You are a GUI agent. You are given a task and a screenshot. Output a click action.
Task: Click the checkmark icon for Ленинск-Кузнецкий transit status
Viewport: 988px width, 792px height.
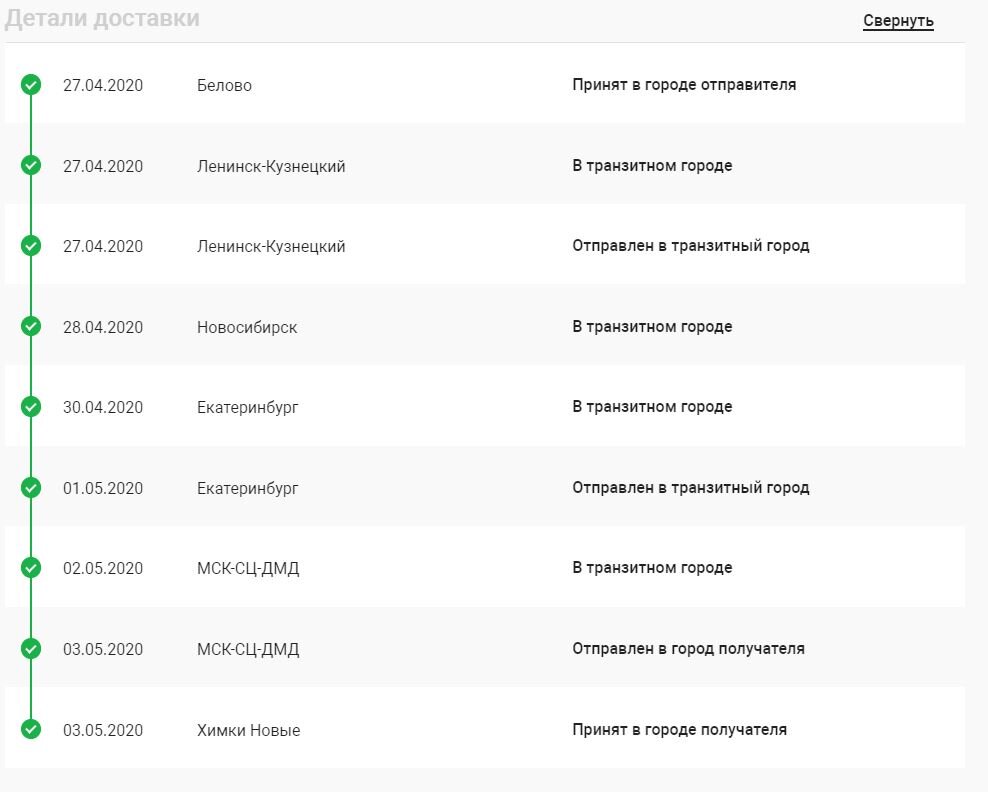click(31, 165)
